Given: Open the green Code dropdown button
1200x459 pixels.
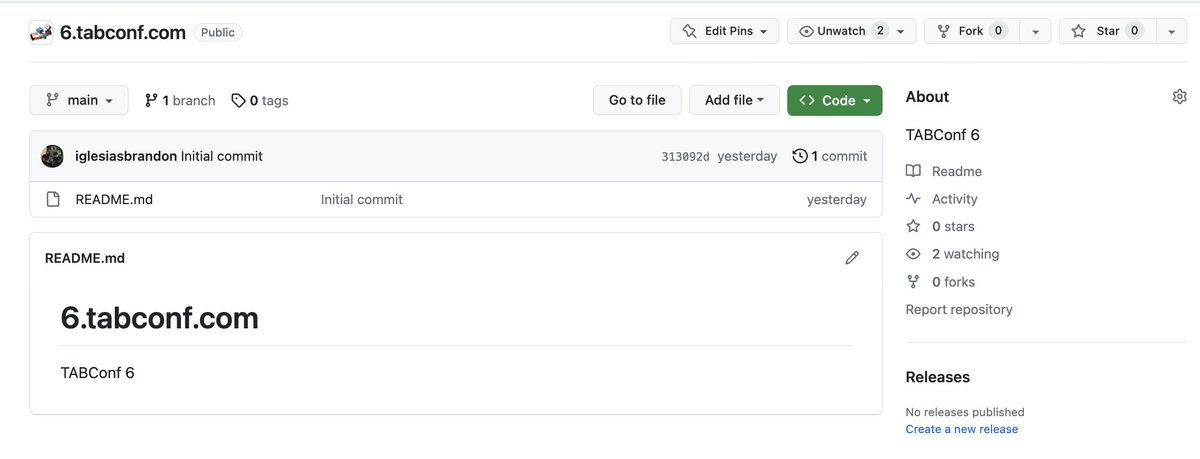Looking at the screenshot, I should click(835, 100).
